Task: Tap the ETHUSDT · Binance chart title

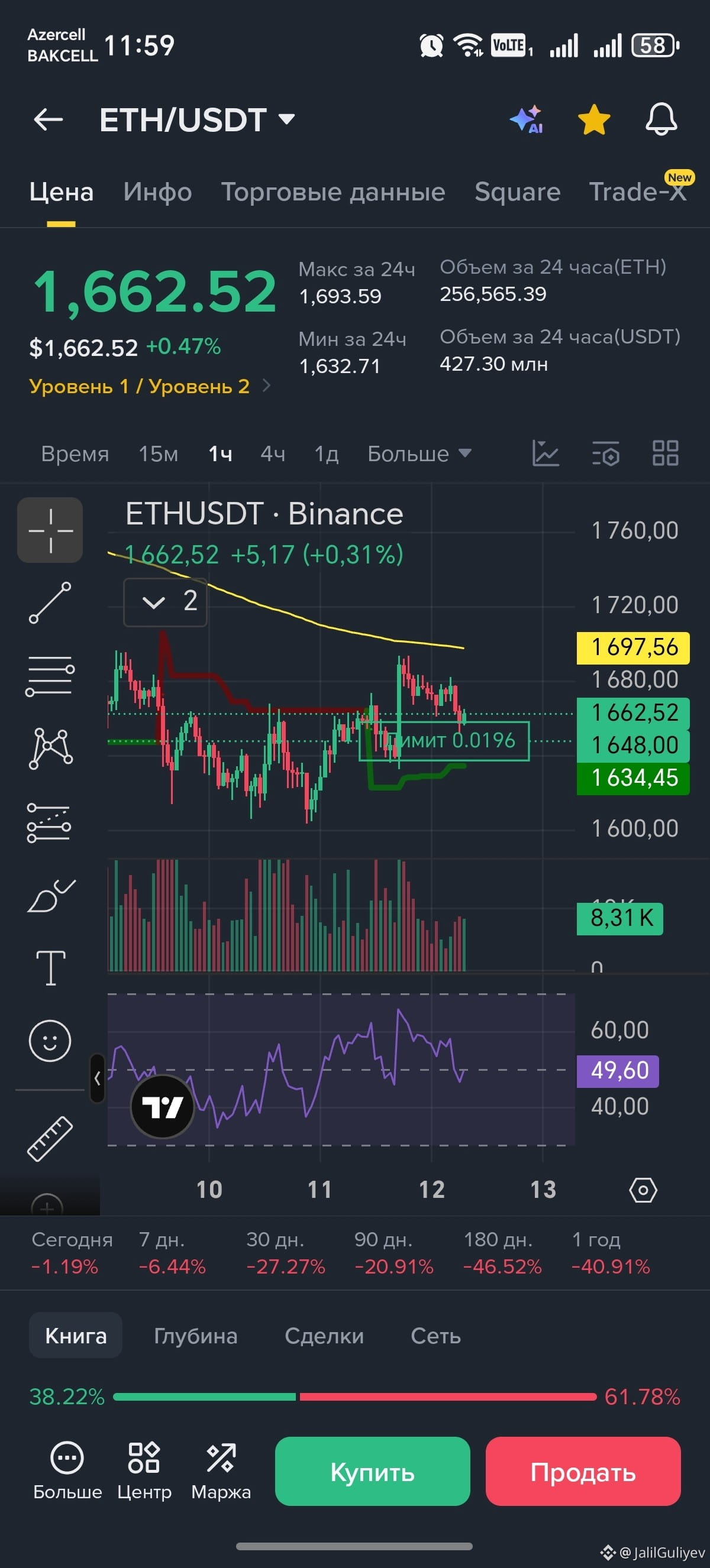Action: tap(264, 514)
